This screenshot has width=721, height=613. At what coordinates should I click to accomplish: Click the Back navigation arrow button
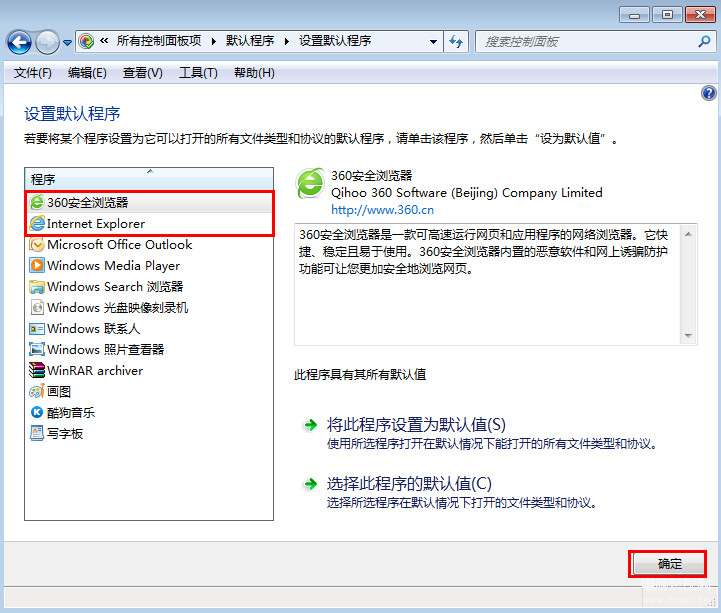click(x=19, y=42)
